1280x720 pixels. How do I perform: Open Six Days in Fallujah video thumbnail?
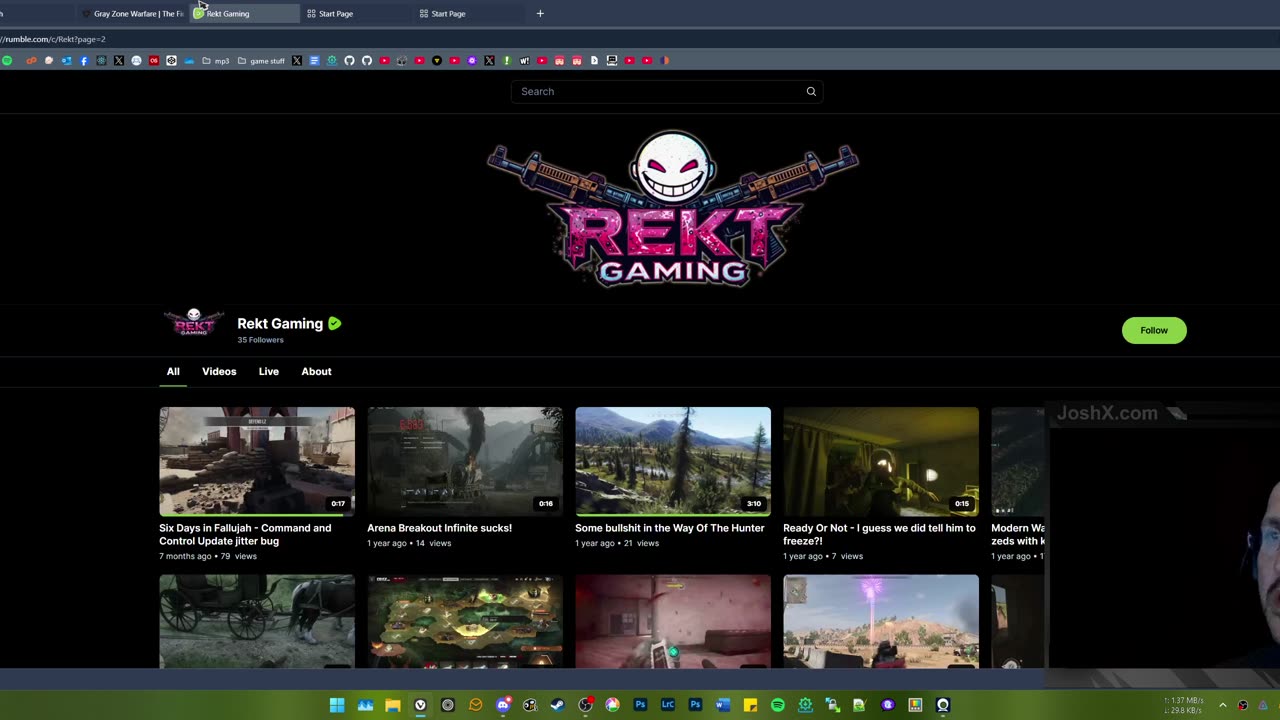pos(257,461)
